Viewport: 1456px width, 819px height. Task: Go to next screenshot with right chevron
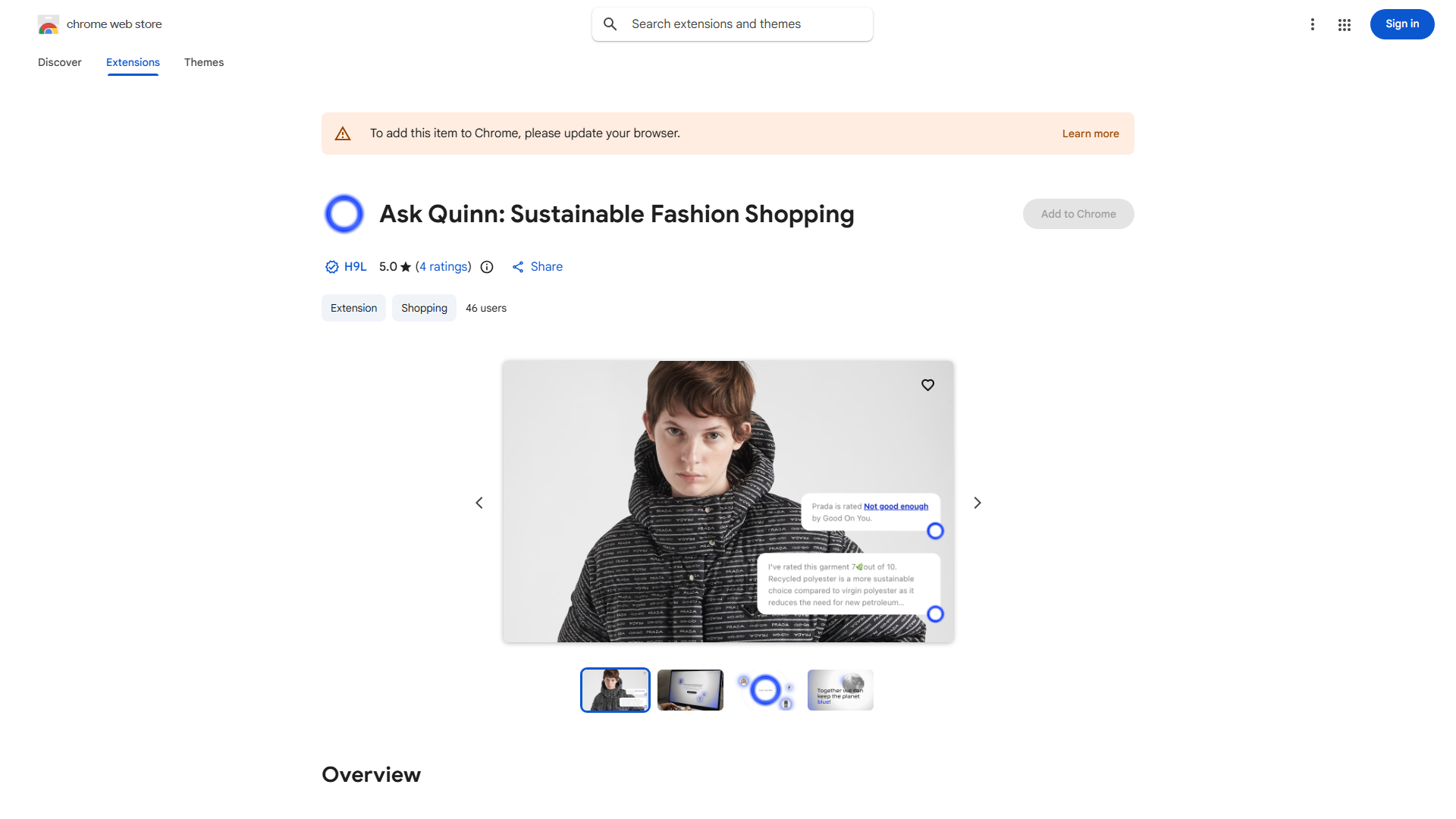tap(977, 503)
